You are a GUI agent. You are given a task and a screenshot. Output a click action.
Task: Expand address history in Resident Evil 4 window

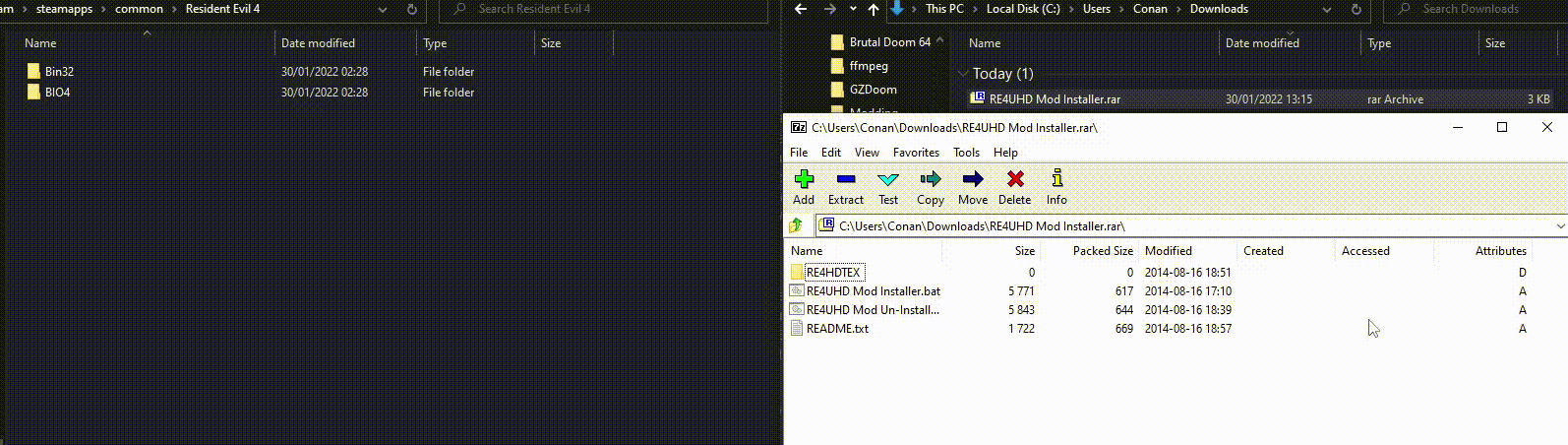pyautogui.click(x=383, y=10)
